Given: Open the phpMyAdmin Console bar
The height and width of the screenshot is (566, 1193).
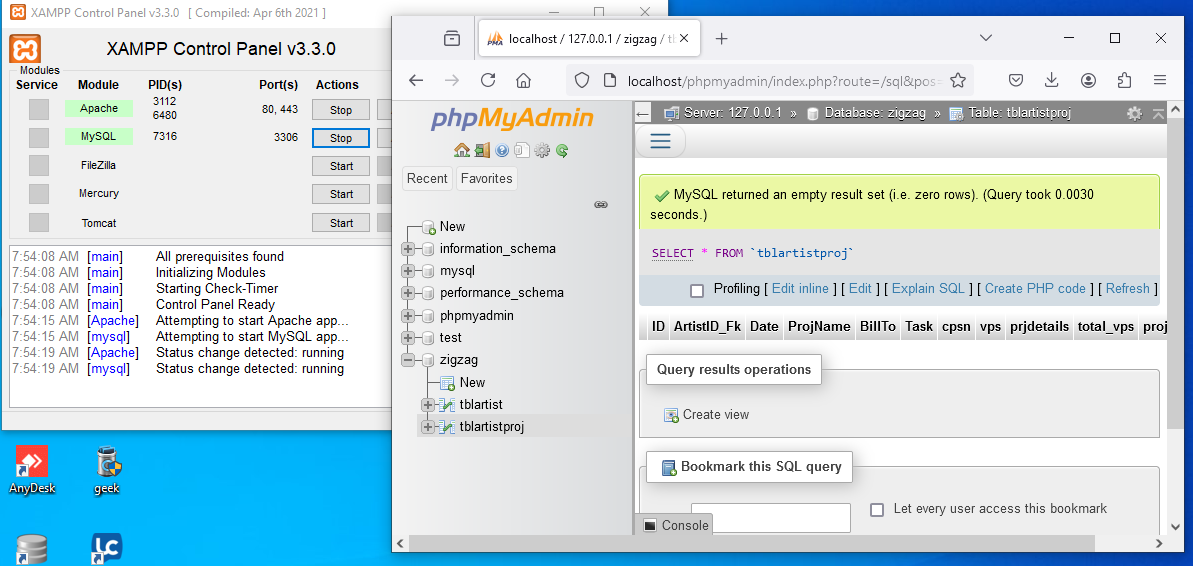Looking at the screenshot, I should coord(676,525).
